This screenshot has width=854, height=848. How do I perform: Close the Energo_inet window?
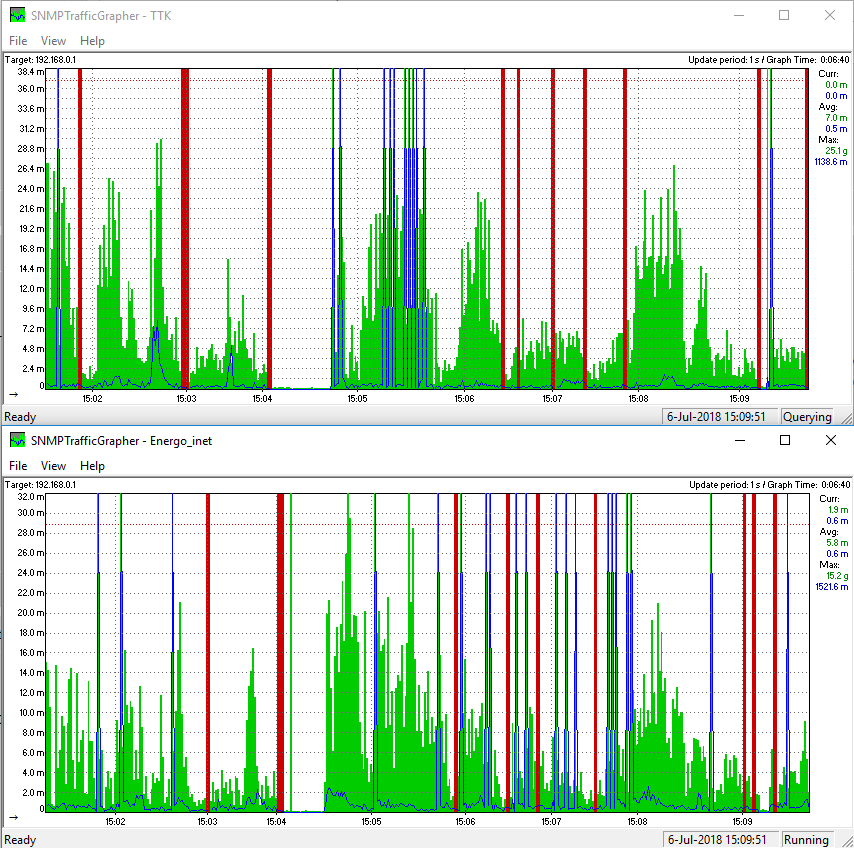[x=830, y=440]
